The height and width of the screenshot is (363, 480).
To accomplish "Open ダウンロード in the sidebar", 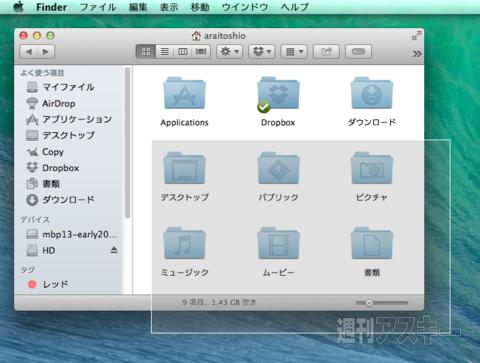I will coord(60,200).
